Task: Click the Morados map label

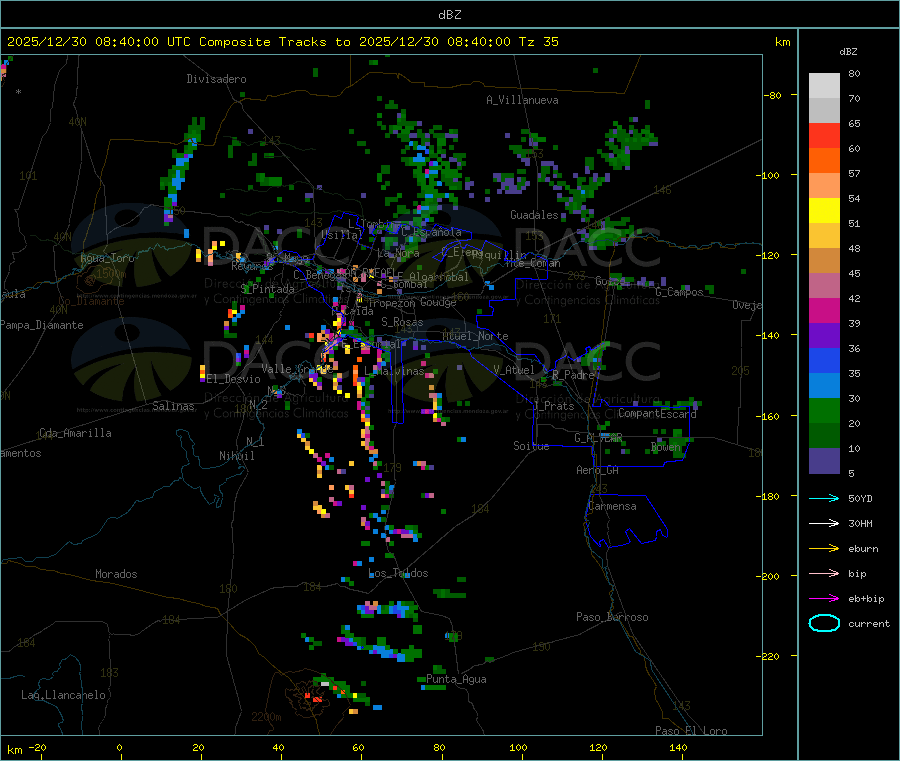Action: click(116, 574)
